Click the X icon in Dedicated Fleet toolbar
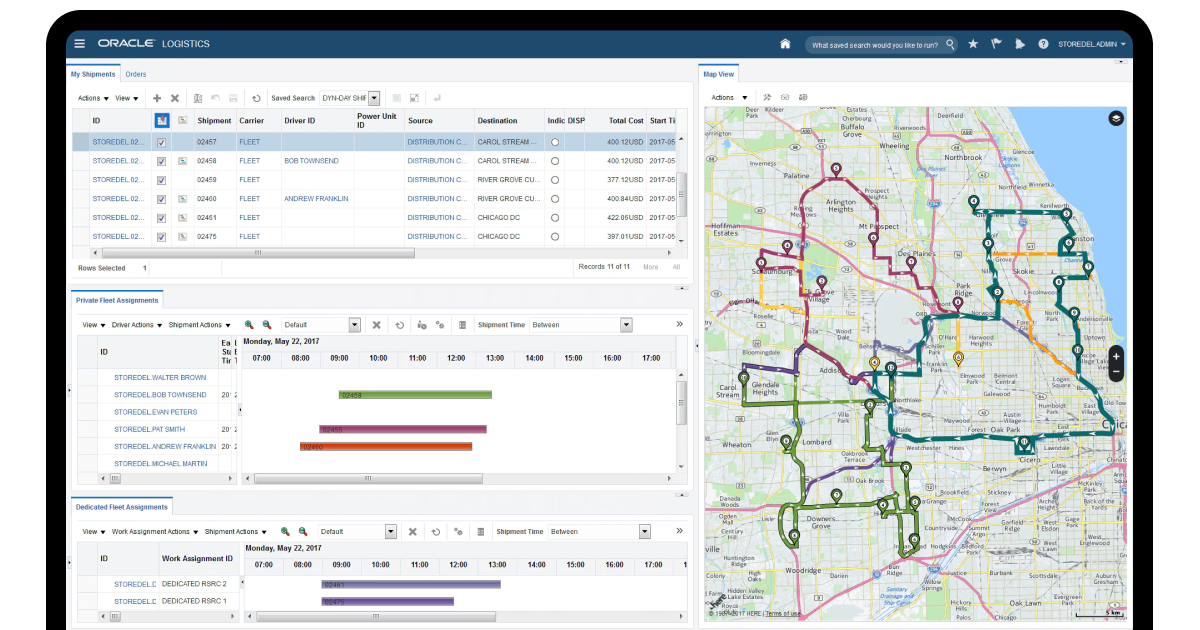This screenshot has height=630, width=1200. pyautogui.click(x=412, y=532)
